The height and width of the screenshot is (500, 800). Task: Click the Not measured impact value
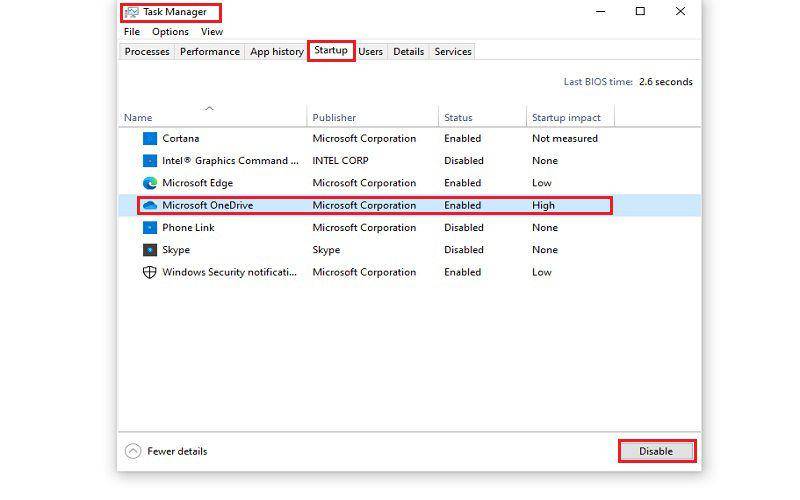(x=565, y=138)
